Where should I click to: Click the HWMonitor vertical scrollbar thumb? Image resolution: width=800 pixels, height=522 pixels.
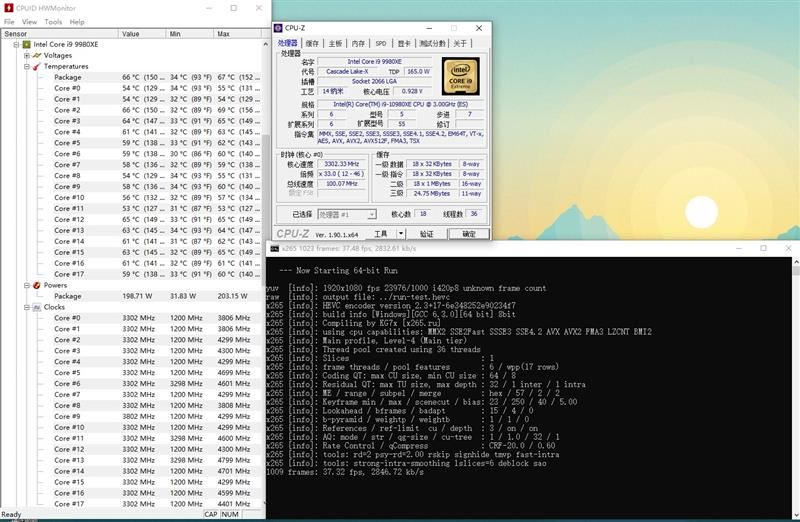pos(265,209)
